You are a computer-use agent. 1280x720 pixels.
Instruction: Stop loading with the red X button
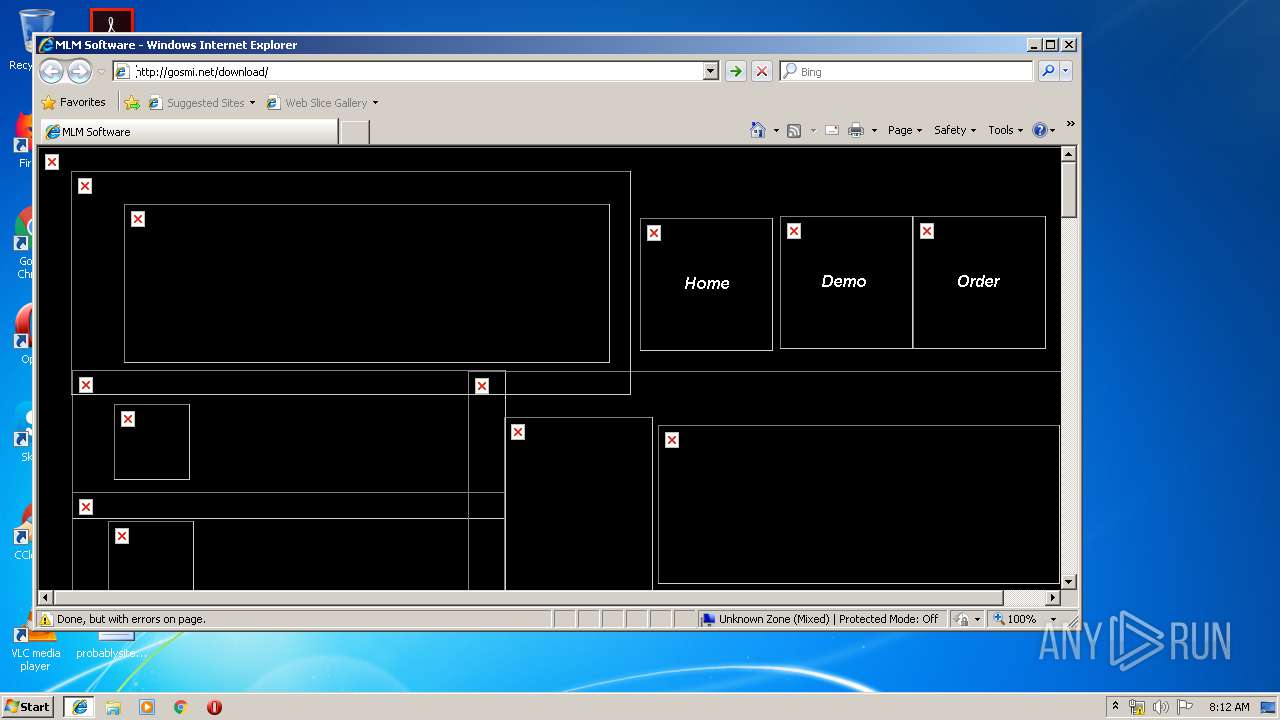[x=762, y=71]
